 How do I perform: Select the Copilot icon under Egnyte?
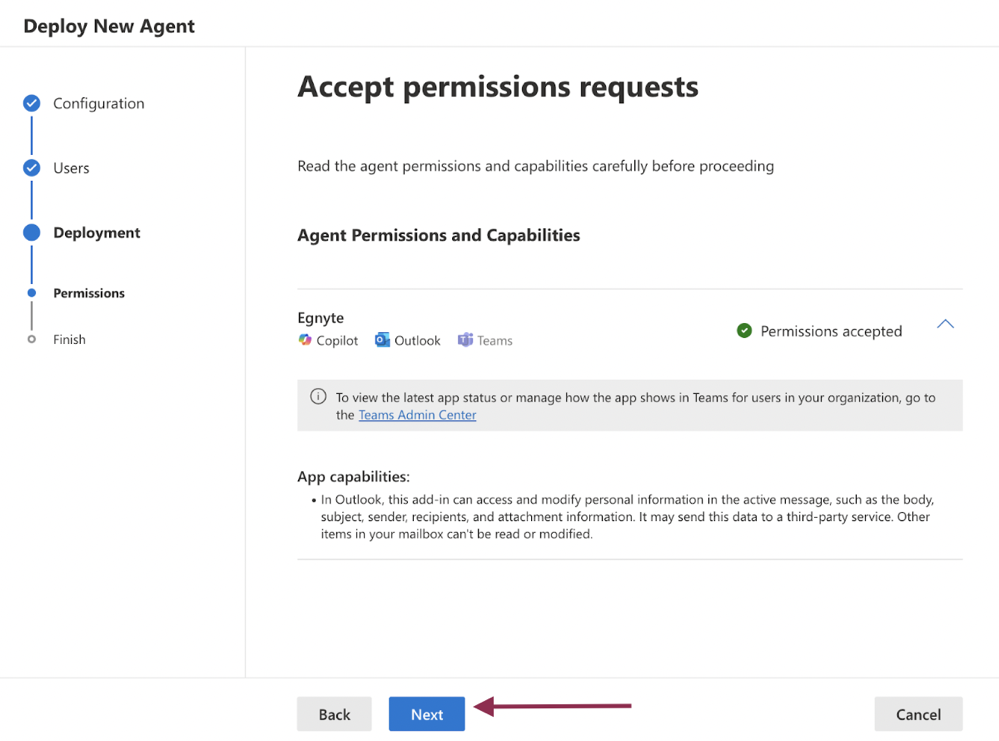click(x=303, y=340)
